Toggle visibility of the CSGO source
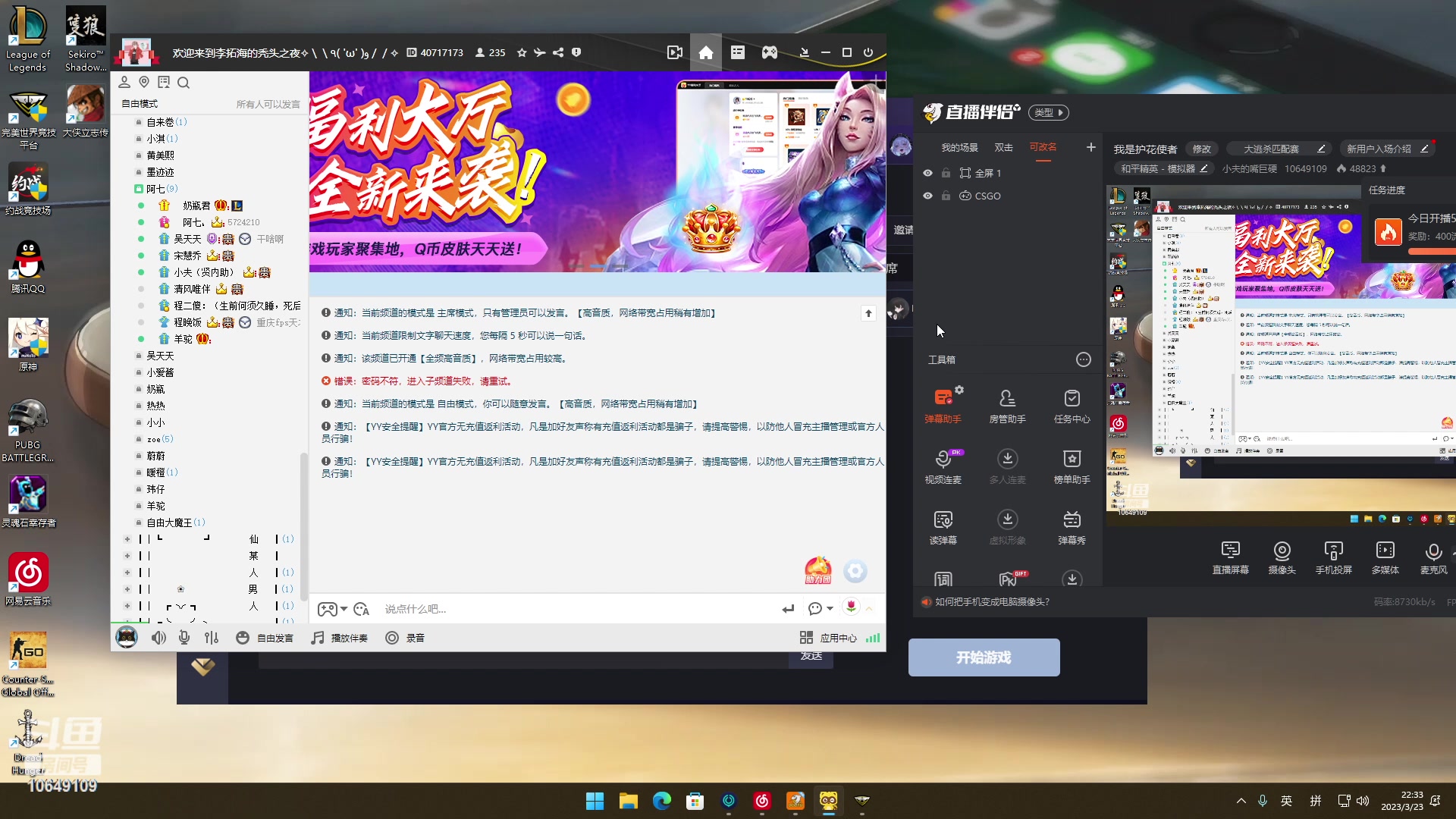Screen dimensions: 1456x819 (x=927, y=196)
